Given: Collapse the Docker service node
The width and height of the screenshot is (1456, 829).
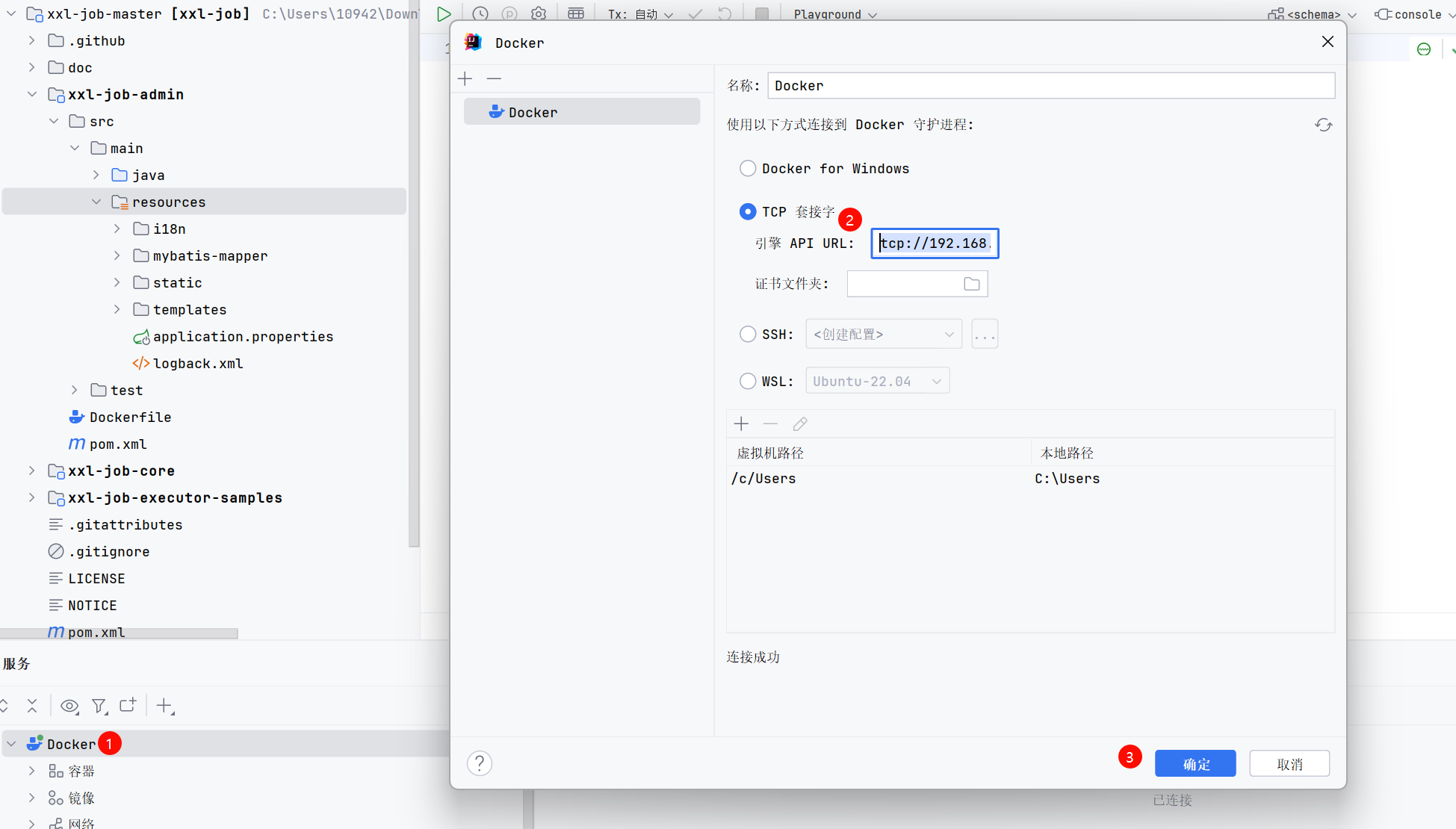Looking at the screenshot, I should [x=11, y=744].
